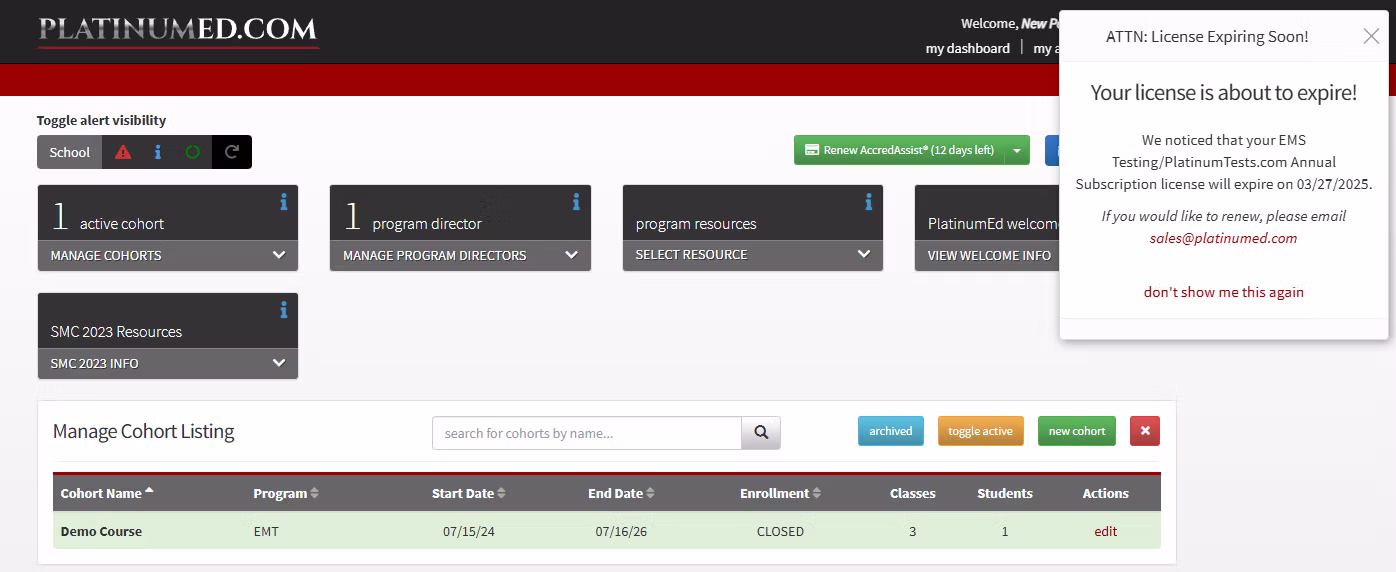The width and height of the screenshot is (1396, 572).
Task: Click CLOSED enrollment cell
Action: (780, 531)
